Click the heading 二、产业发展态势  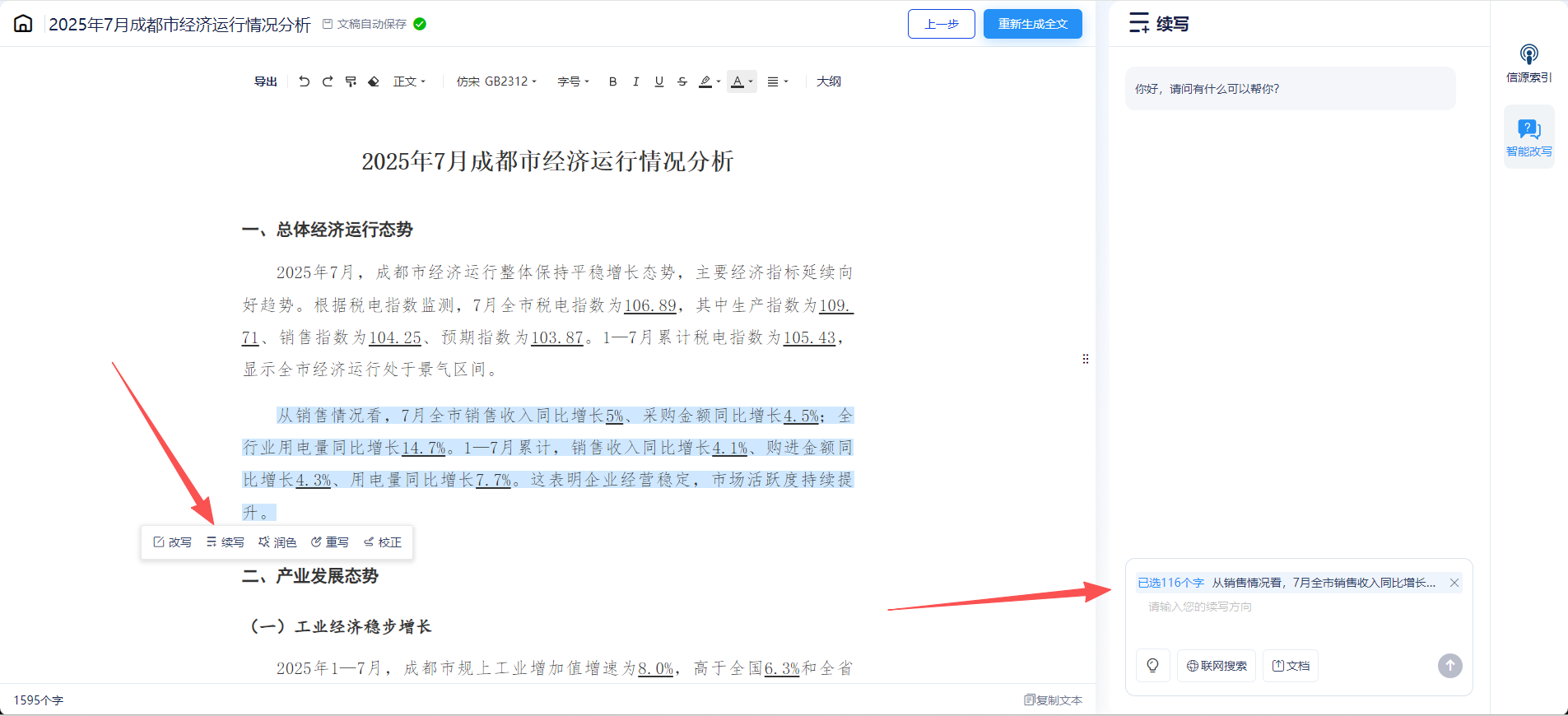[x=310, y=576]
